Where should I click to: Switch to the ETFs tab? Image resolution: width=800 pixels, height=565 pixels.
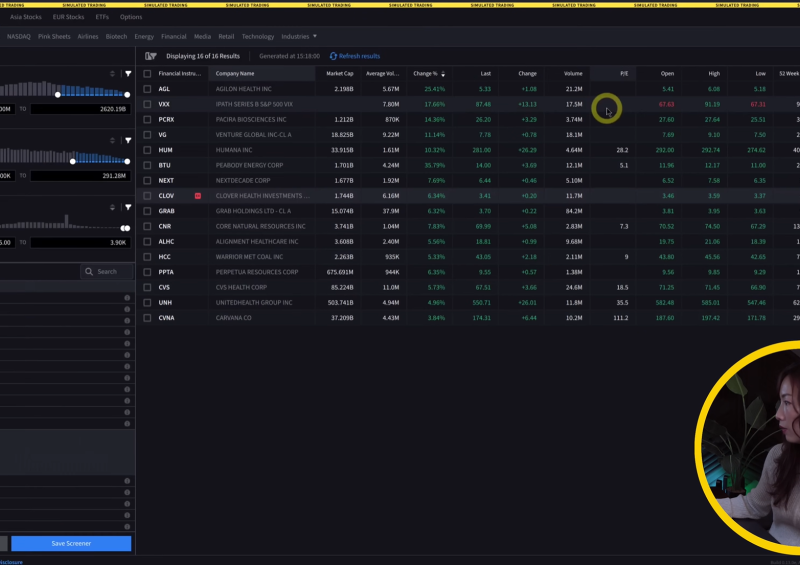click(x=102, y=17)
